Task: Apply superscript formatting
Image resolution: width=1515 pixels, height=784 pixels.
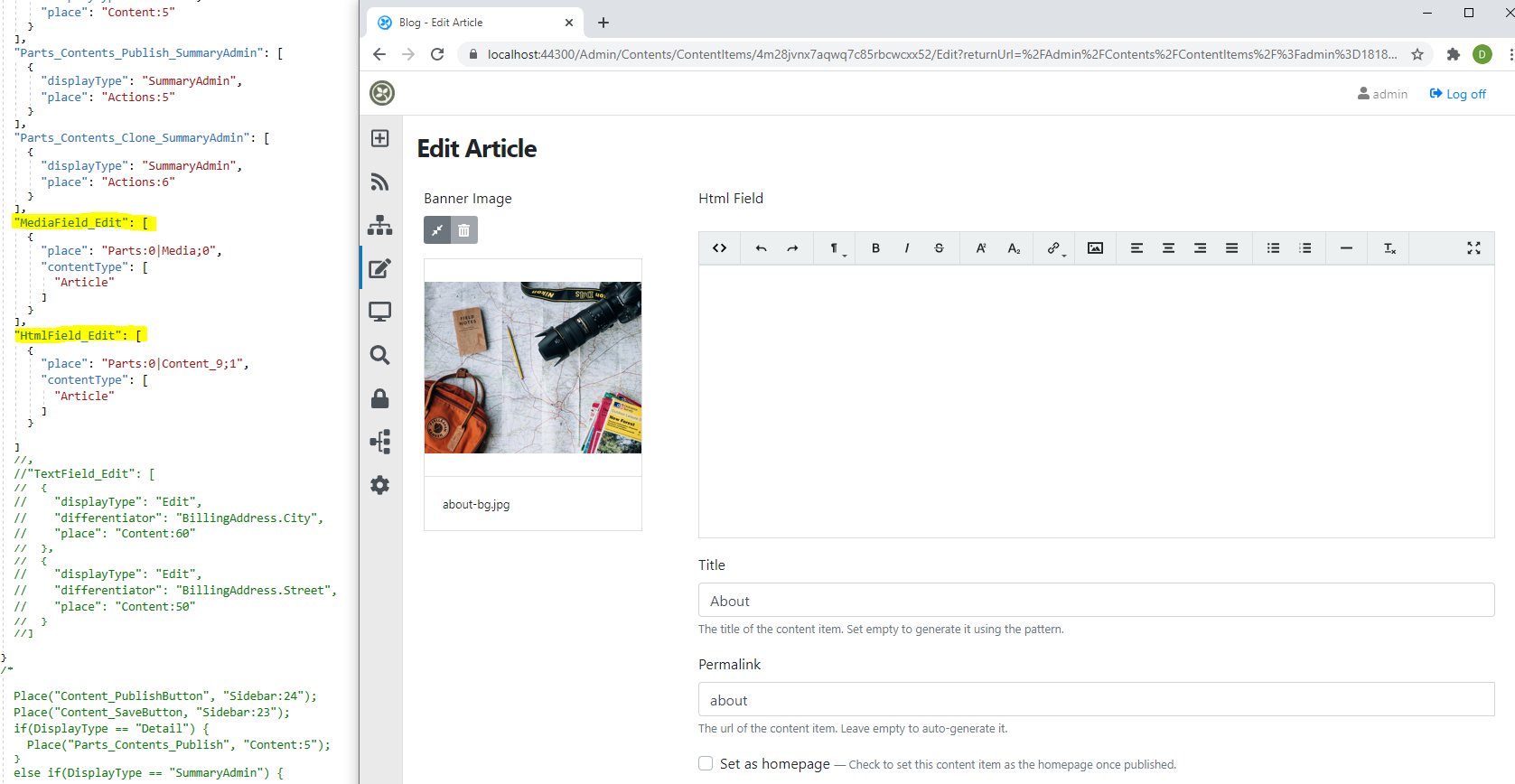Action: point(981,248)
